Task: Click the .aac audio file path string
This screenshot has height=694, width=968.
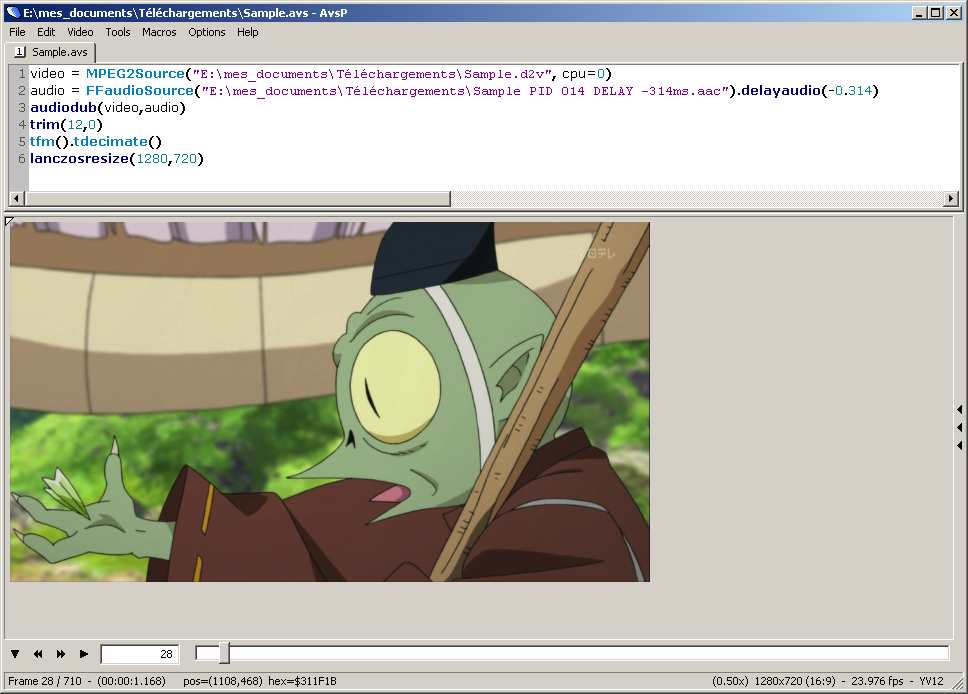Action: coord(465,91)
